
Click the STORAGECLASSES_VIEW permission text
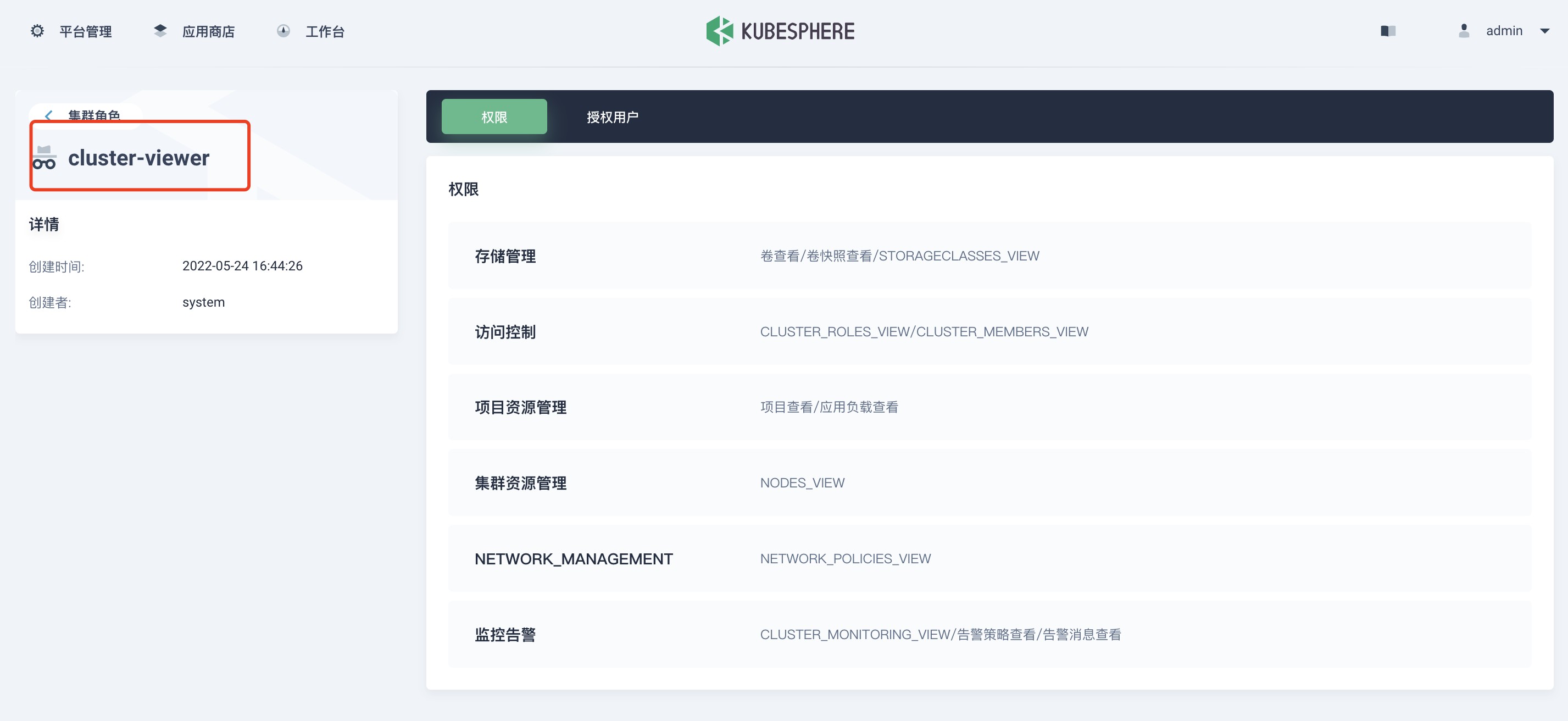(x=959, y=257)
